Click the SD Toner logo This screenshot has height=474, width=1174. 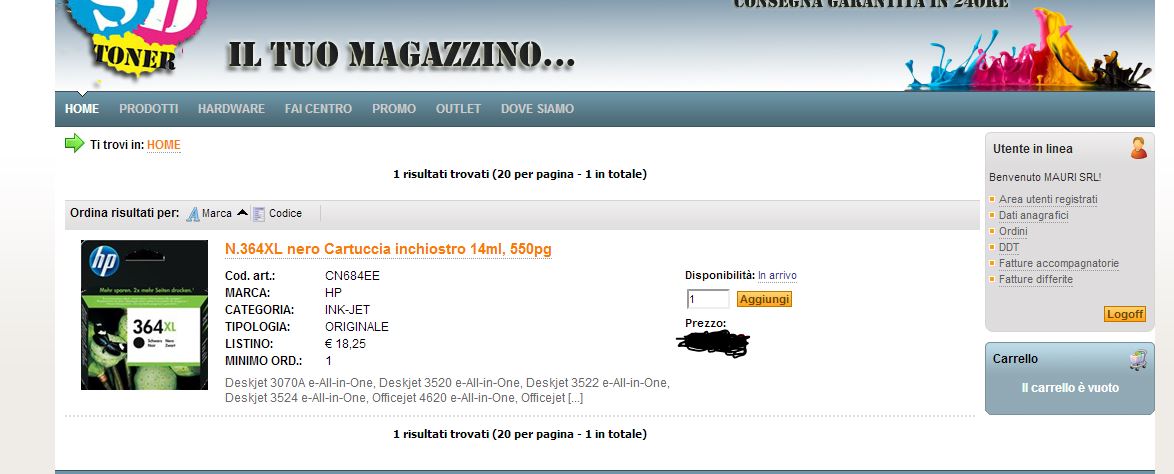point(135,37)
